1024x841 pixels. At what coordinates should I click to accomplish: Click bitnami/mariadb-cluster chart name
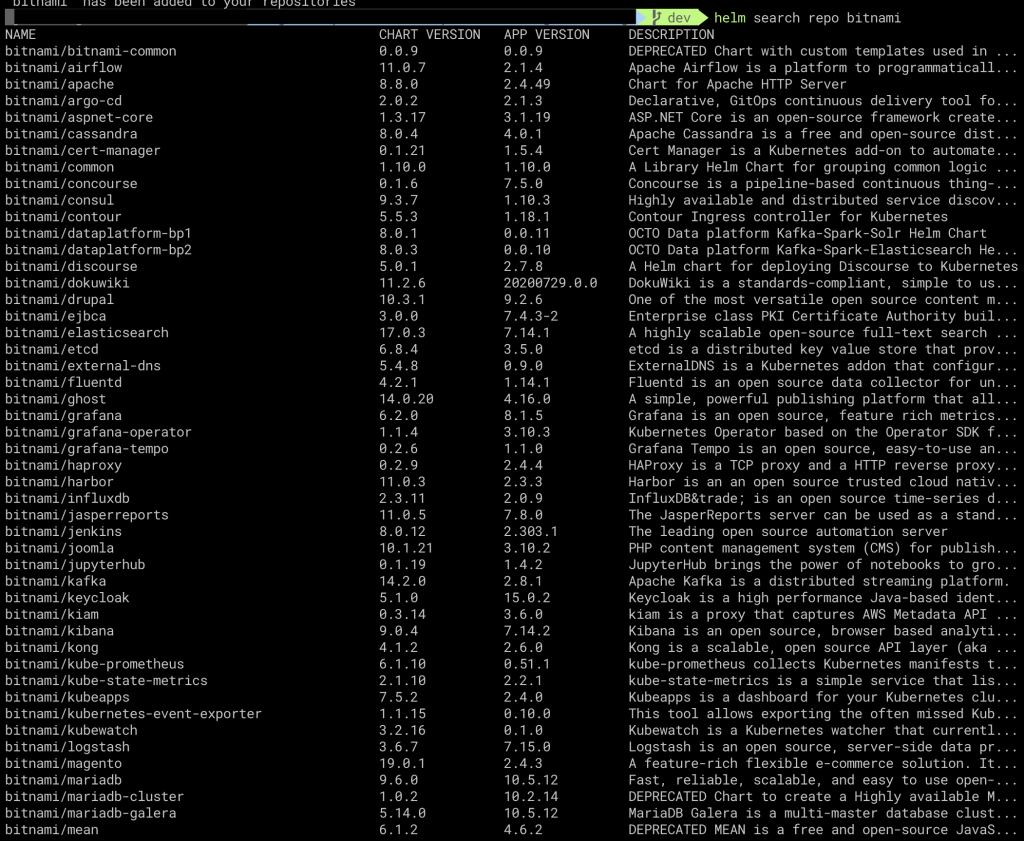[95, 797]
